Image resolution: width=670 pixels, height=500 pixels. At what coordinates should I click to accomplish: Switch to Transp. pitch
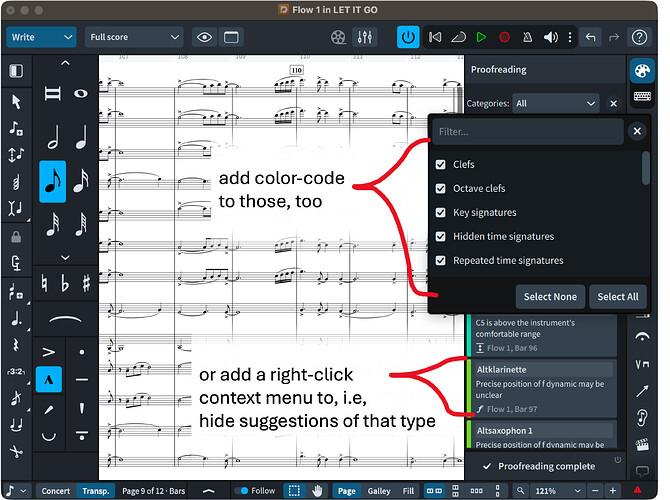96,491
